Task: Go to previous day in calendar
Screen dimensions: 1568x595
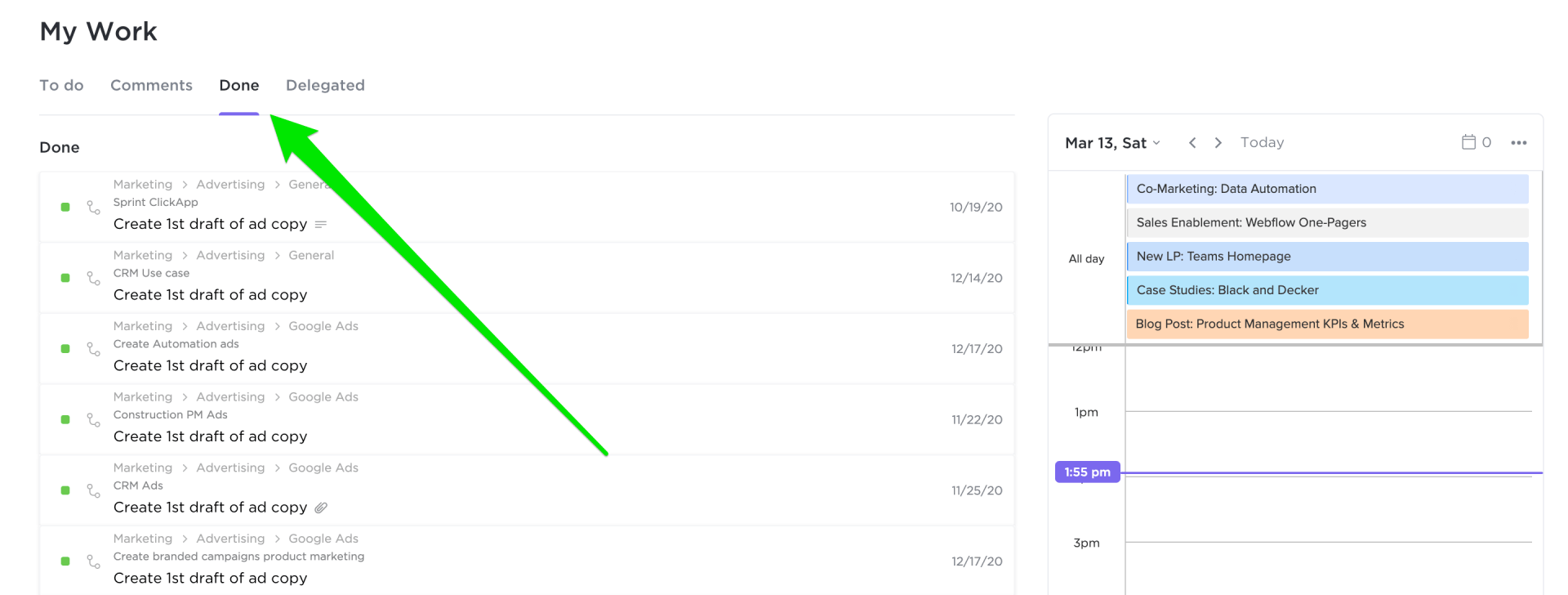Action: coord(1192,142)
